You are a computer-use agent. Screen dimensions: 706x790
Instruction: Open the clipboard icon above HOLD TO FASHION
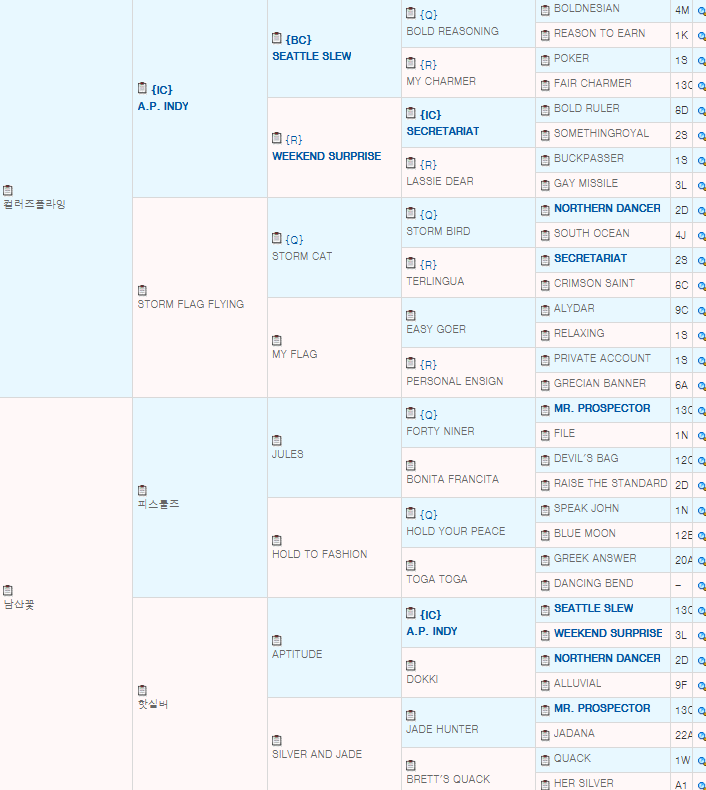[x=277, y=540]
